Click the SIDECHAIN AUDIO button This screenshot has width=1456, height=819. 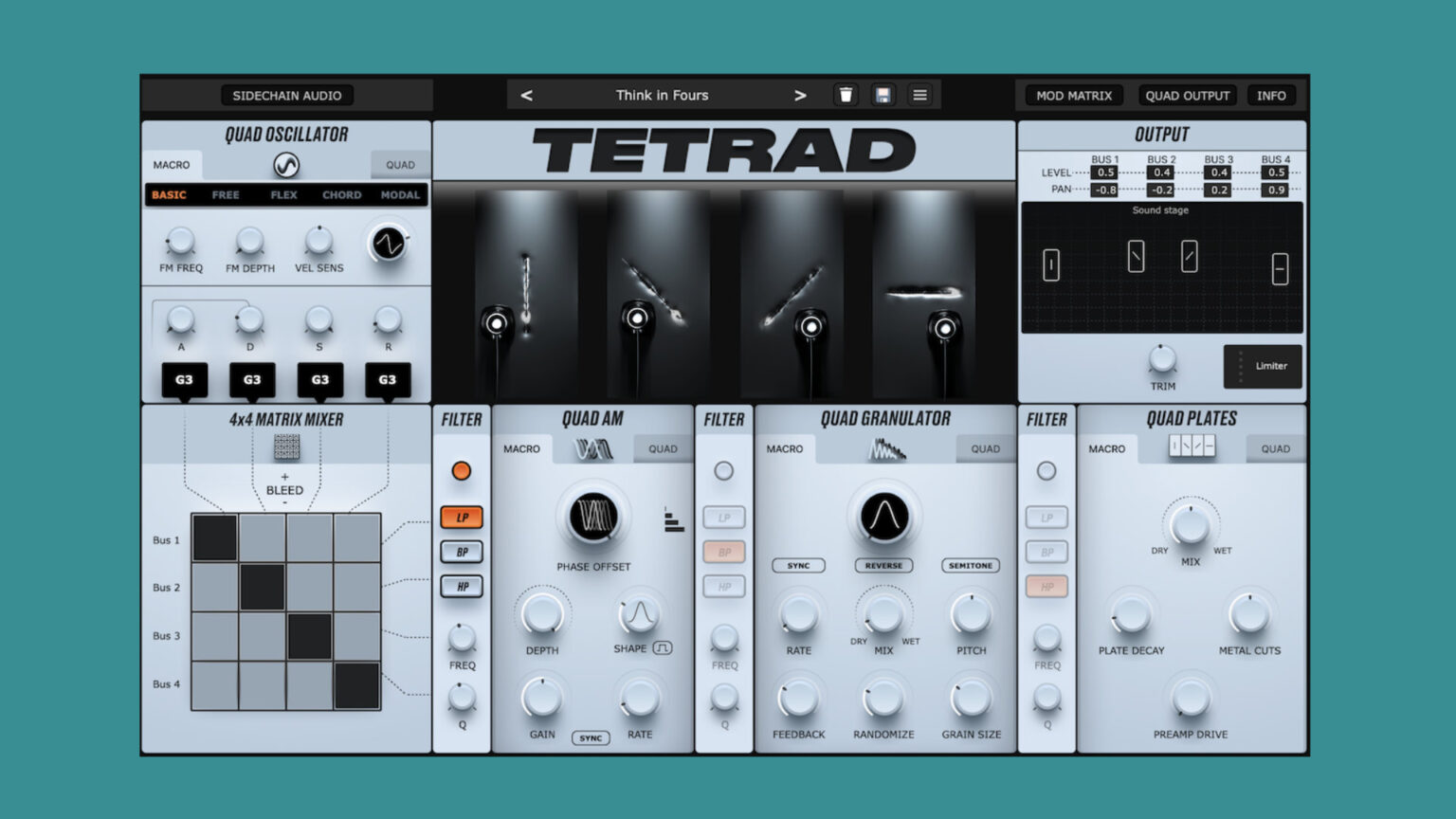coord(286,95)
